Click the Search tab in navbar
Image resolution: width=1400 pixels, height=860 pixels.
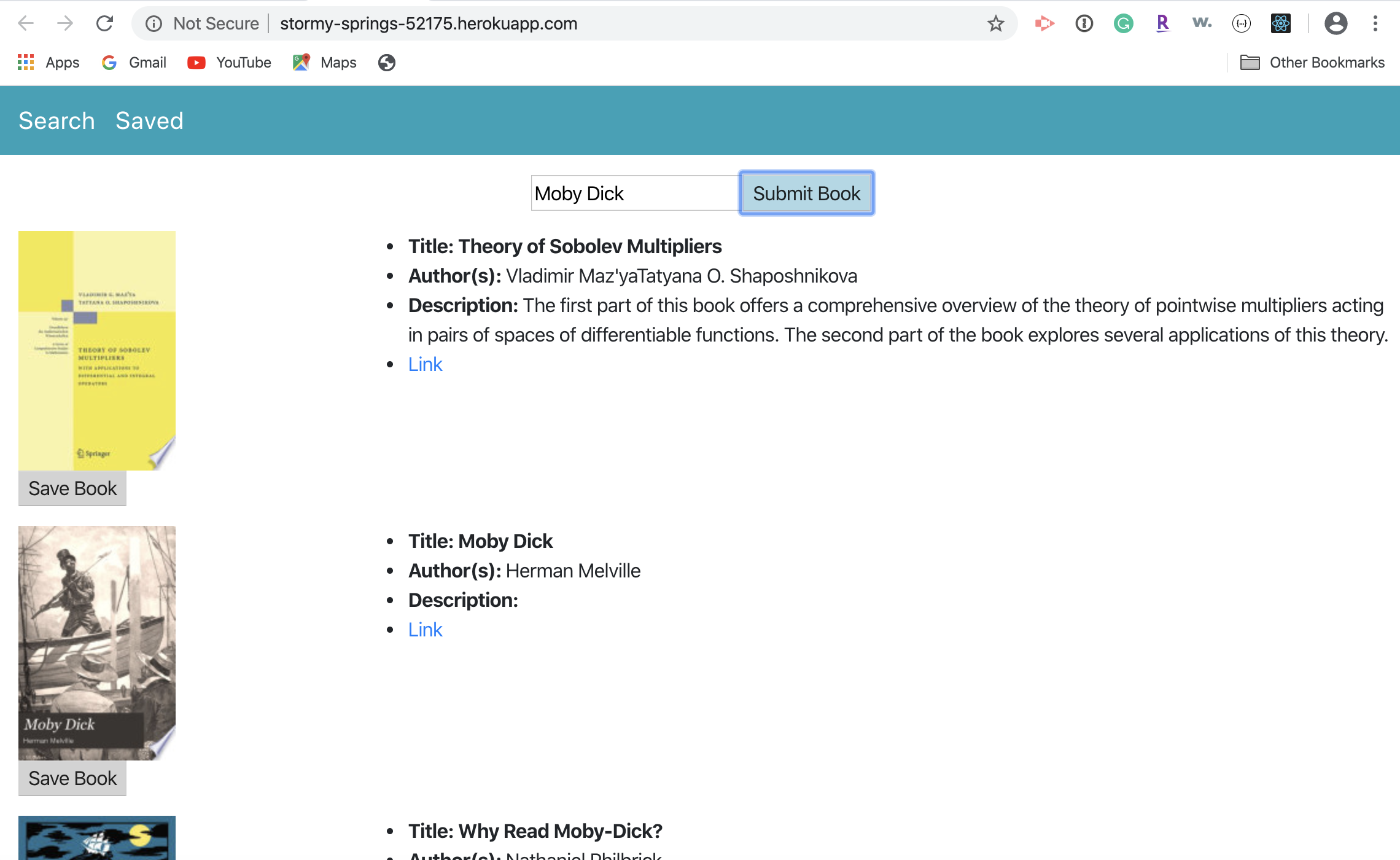(x=57, y=120)
